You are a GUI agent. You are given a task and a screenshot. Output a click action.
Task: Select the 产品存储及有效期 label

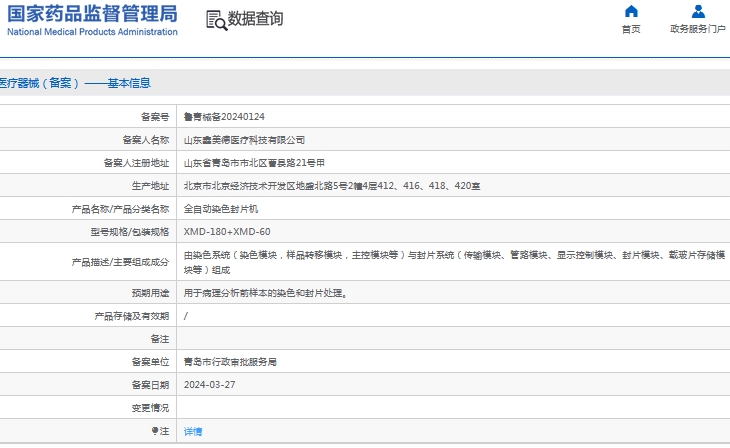point(132,316)
